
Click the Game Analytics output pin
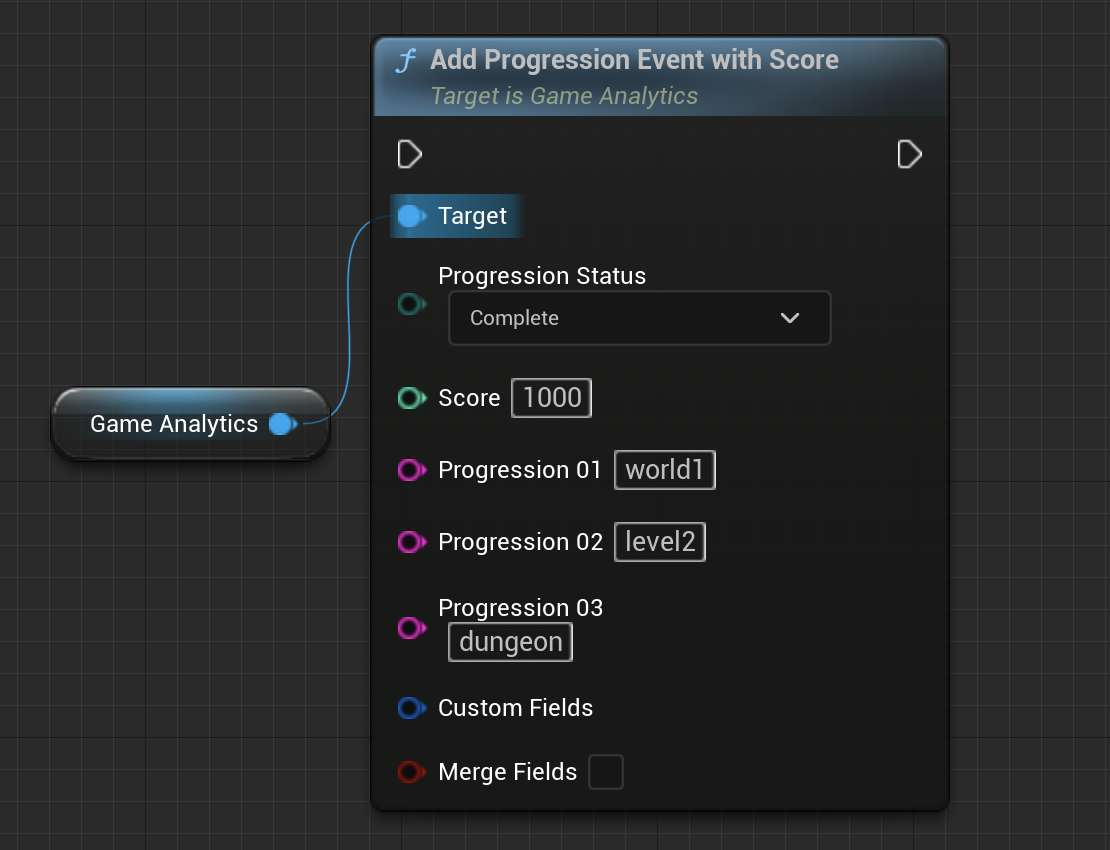281,424
